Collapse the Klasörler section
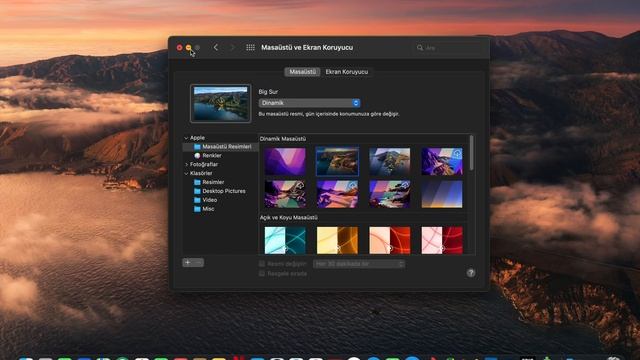Screen dimensions: 640x360 tap(186, 173)
